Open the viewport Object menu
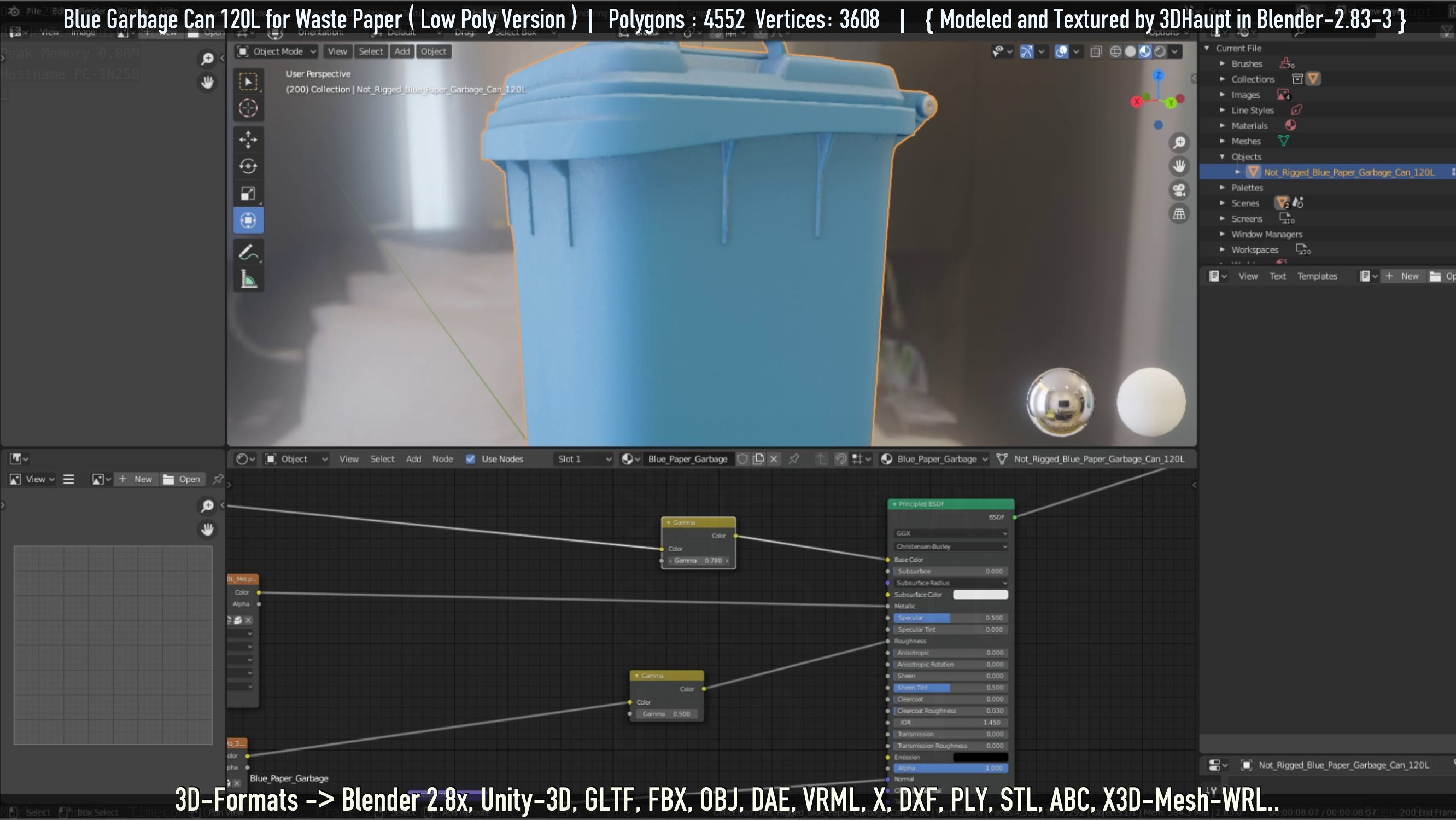 click(434, 51)
